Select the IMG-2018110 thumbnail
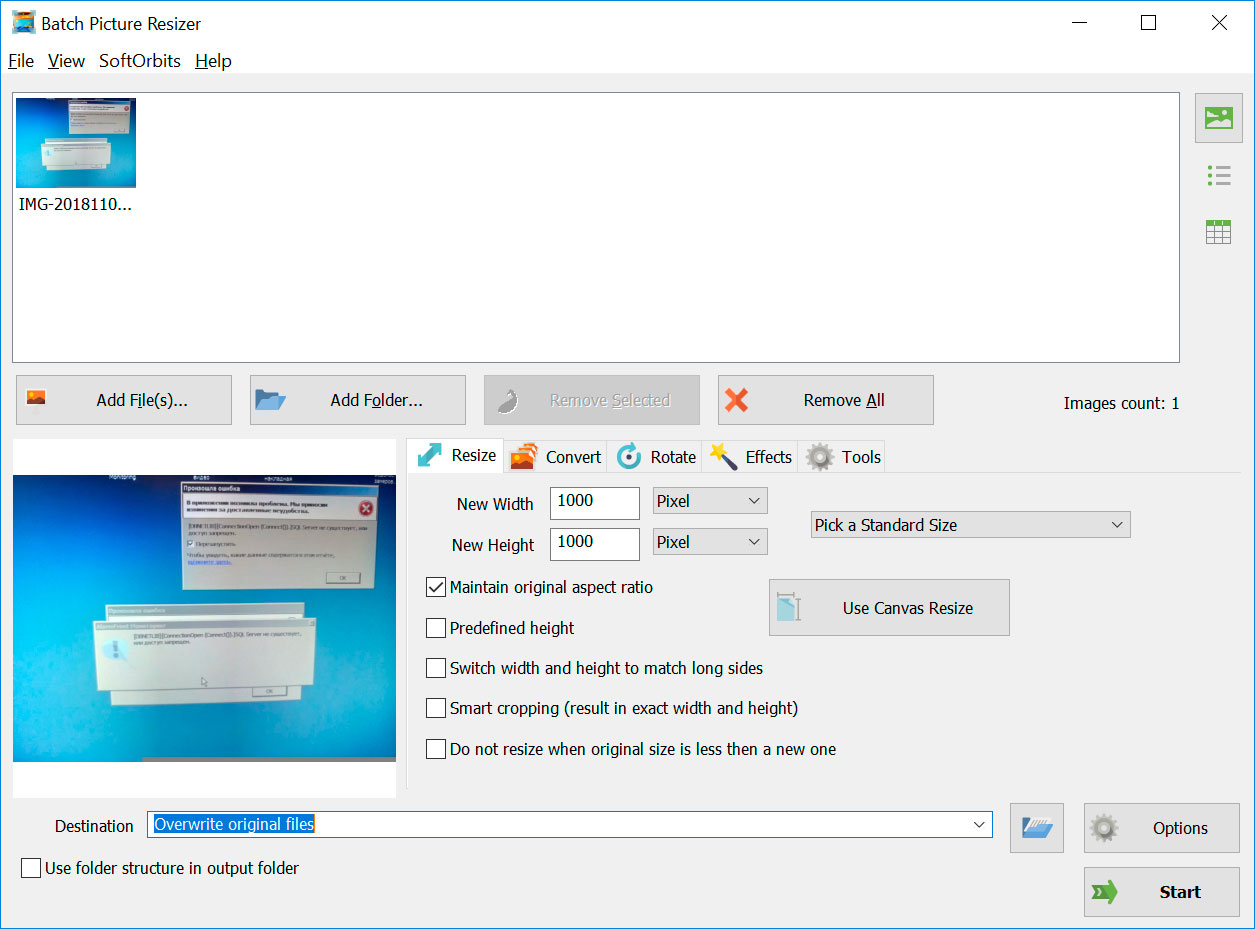 pyautogui.click(x=75, y=141)
